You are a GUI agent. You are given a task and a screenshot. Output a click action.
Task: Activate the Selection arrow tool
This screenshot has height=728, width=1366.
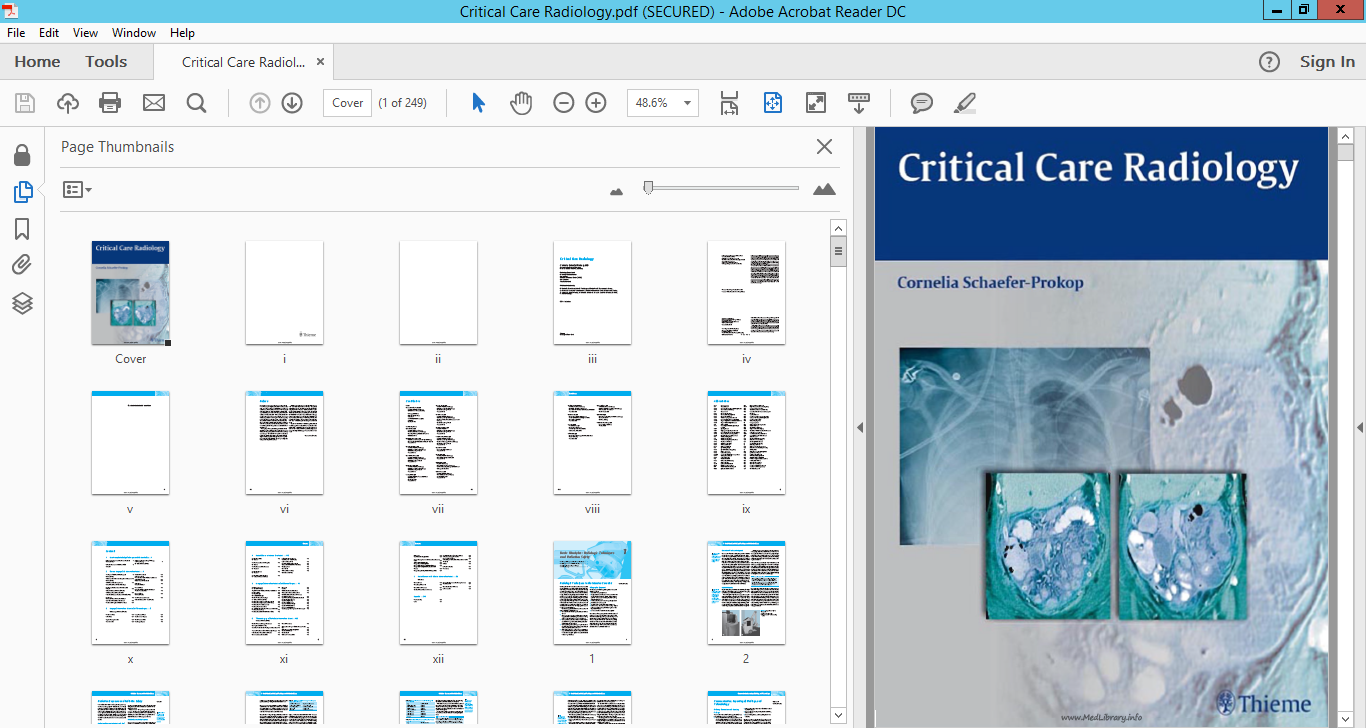tap(478, 103)
